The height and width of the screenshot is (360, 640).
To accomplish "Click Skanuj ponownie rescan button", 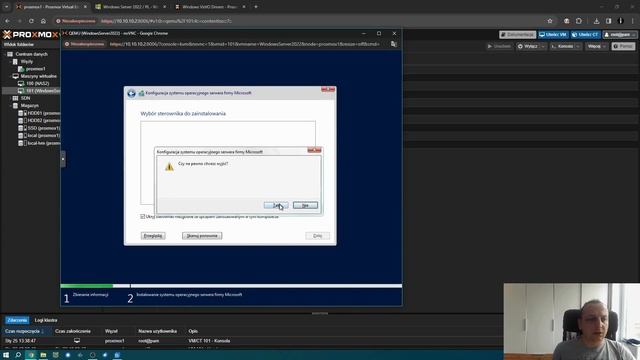I will (x=202, y=236).
